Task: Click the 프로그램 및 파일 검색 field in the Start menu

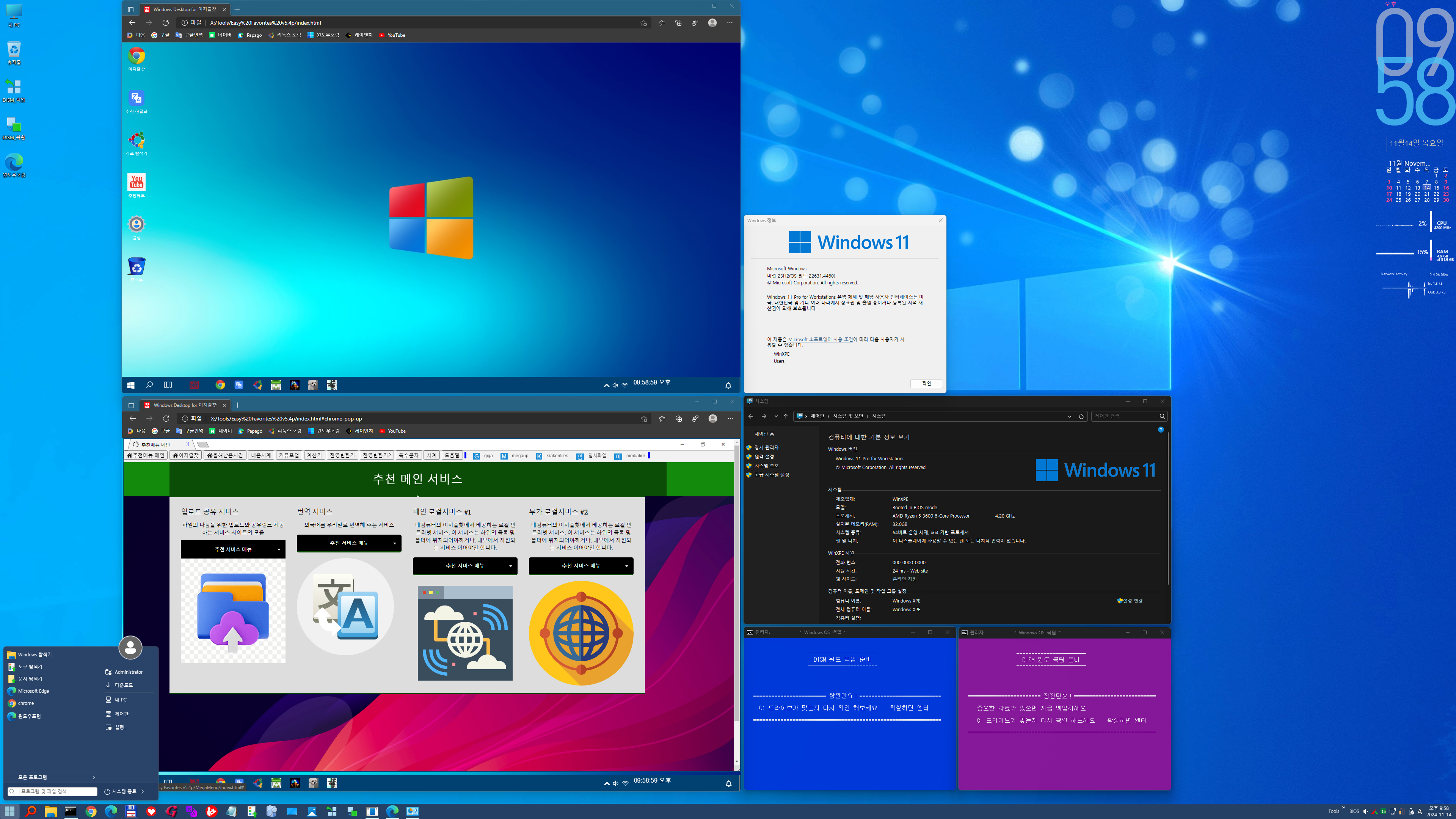Action: point(52,791)
